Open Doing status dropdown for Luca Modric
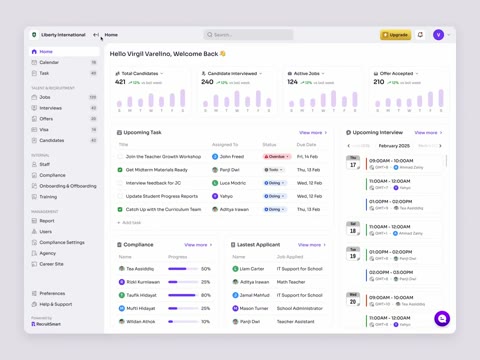480x360 pixels. [x=275, y=183]
